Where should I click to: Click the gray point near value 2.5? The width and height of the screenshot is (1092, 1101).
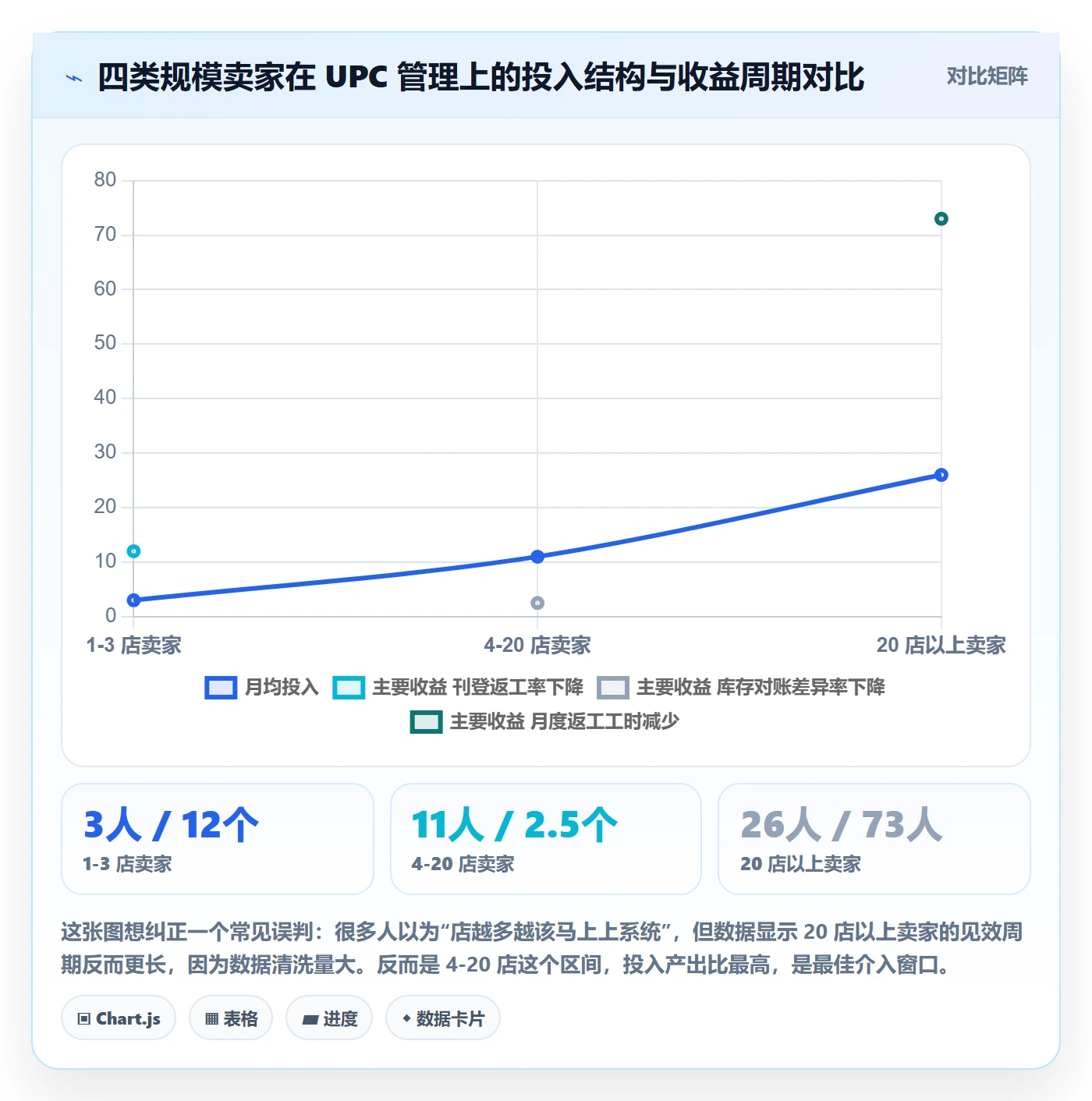pos(537,603)
